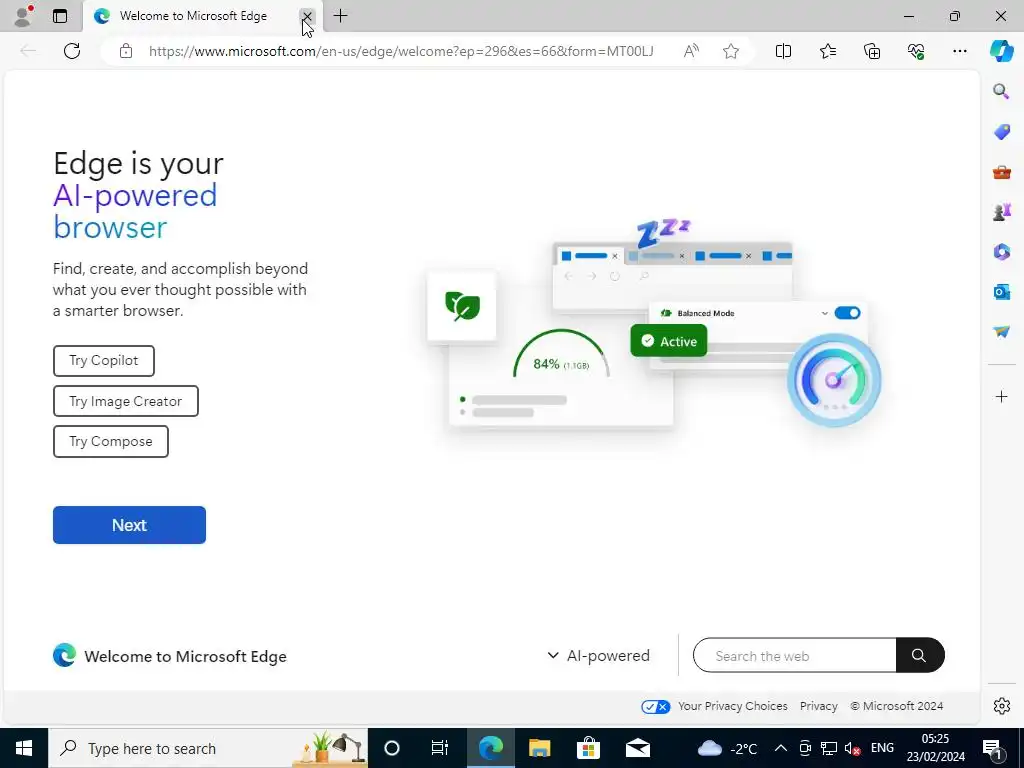This screenshot has width=1024, height=768.
Task: Refresh the current page
Action: [x=72, y=51]
